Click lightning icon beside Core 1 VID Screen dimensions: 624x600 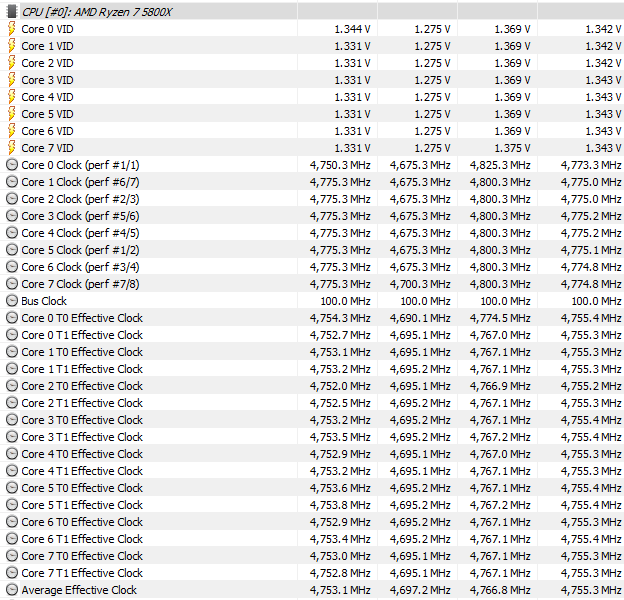click(12, 46)
